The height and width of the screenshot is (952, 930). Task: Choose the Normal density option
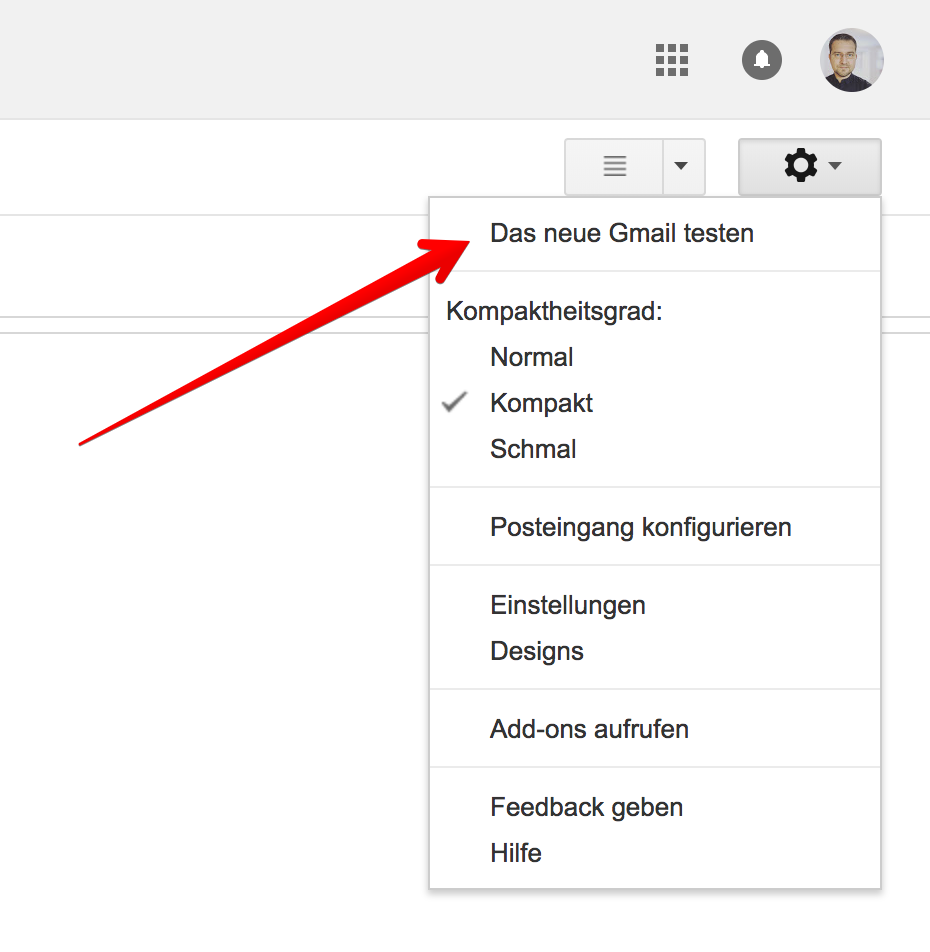[531, 357]
